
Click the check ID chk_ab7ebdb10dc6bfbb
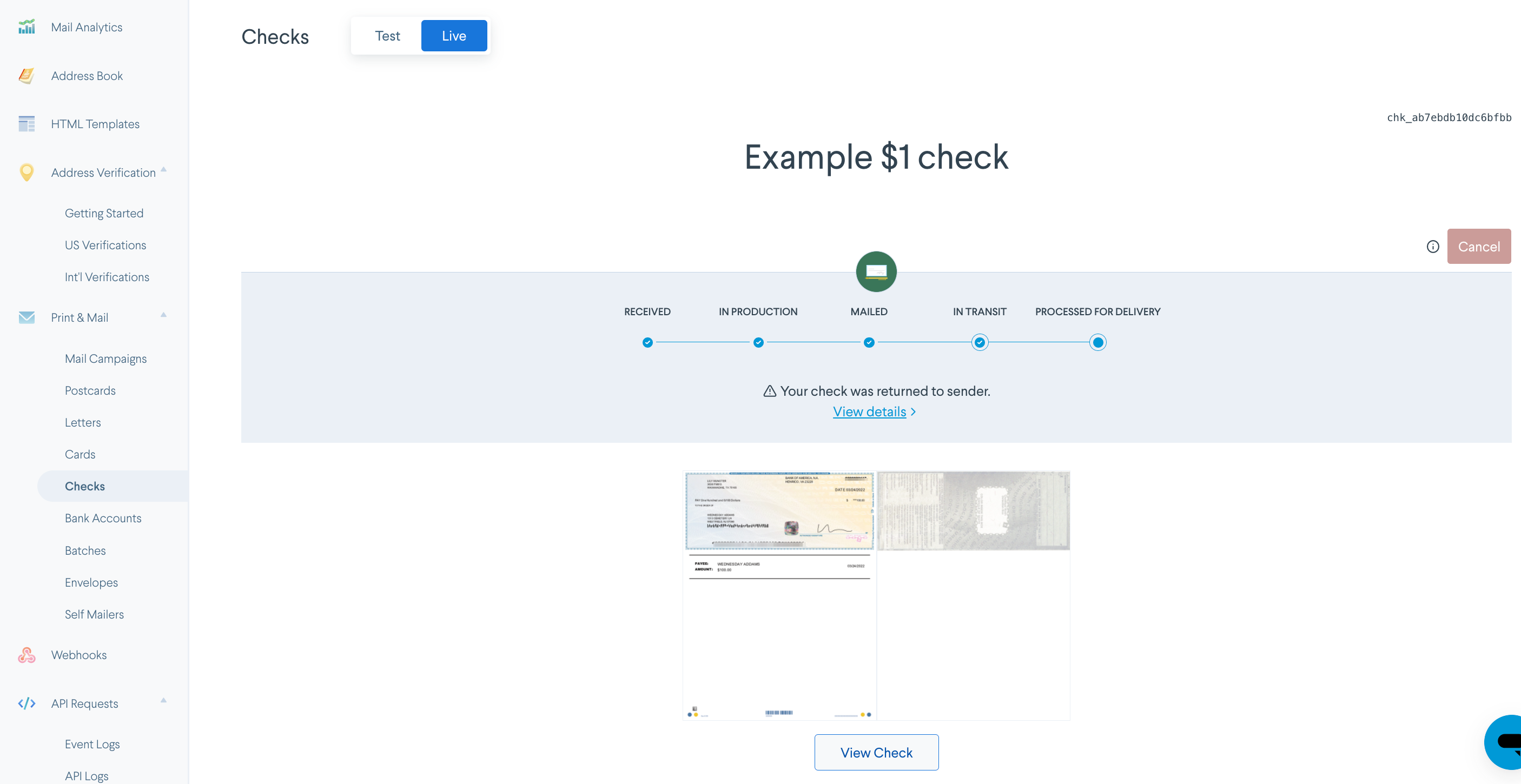(1449, 117)
